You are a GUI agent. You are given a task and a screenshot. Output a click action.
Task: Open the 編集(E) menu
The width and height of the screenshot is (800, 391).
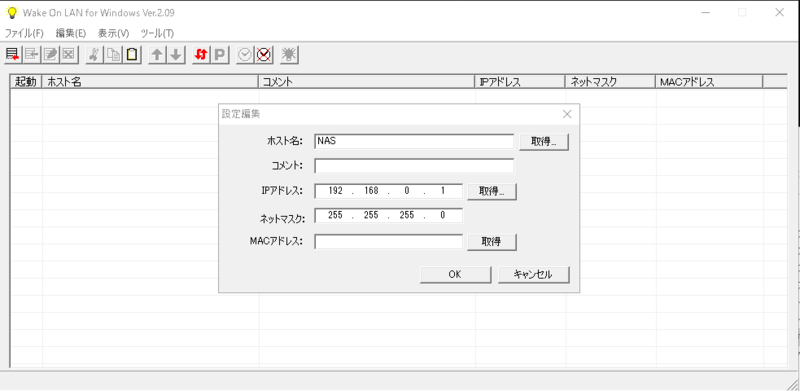click(x=71, y=33)
